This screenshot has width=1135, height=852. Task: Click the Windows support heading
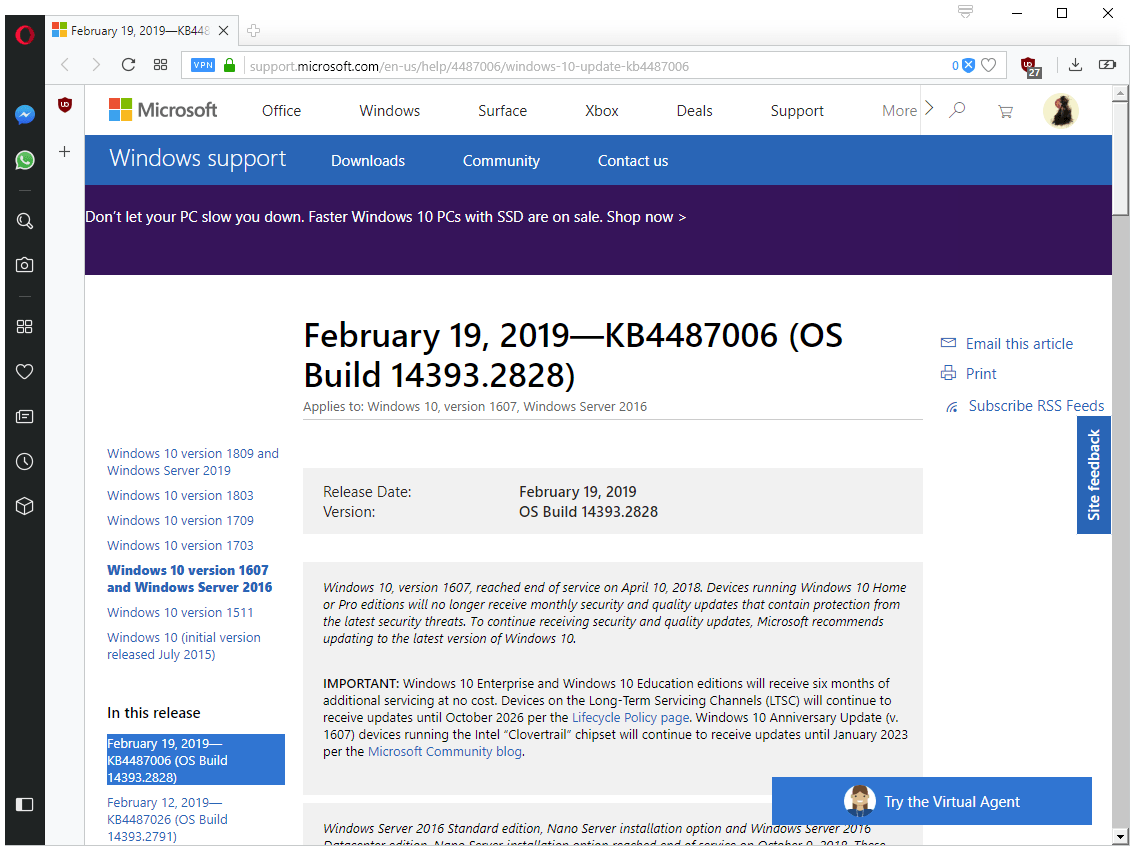[x=198, y=159]
